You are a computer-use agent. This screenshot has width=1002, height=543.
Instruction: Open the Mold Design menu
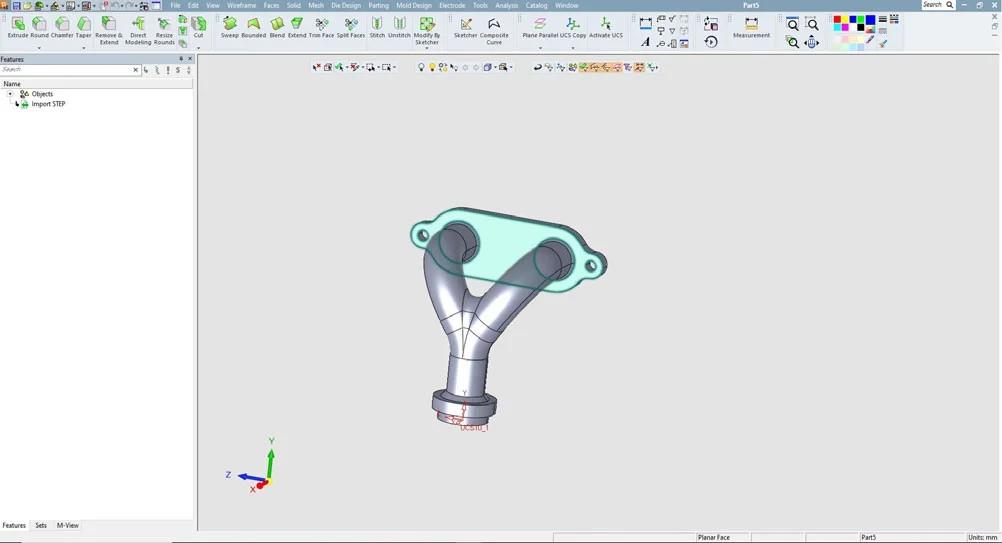[x=414, y=5]
